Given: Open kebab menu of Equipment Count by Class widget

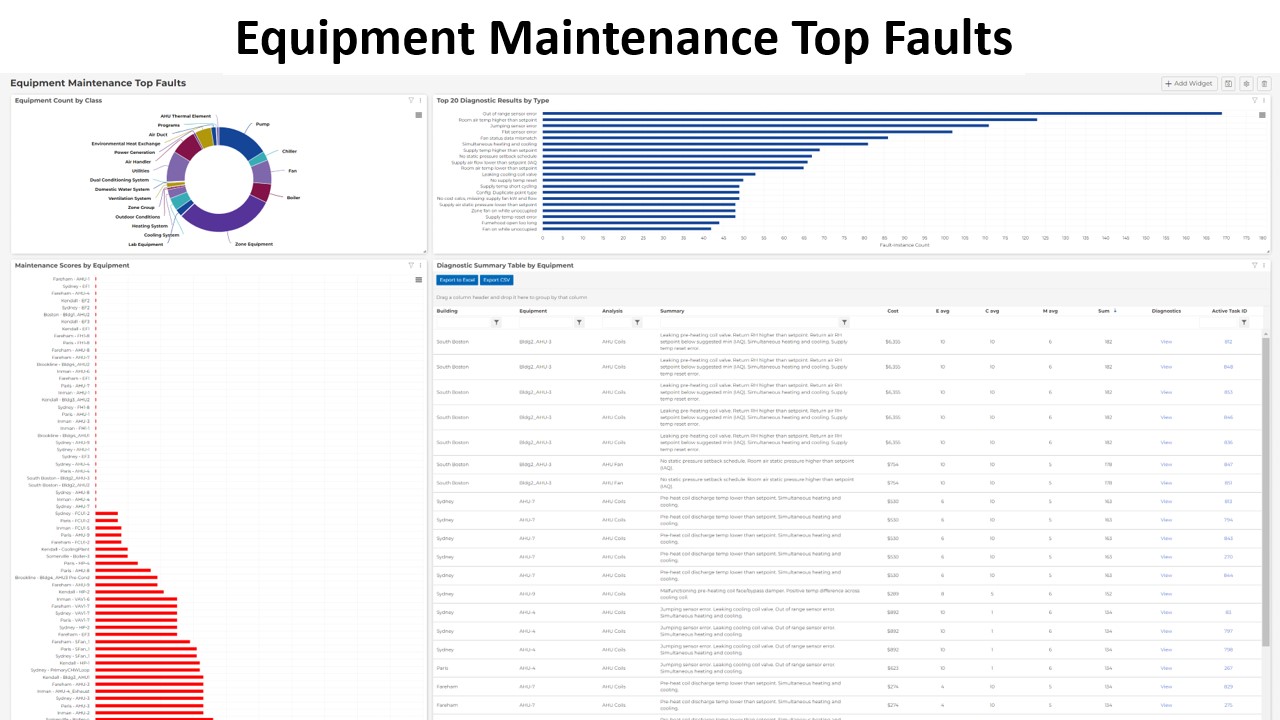Looking at the screenshot, I should (x=420, y=100).
